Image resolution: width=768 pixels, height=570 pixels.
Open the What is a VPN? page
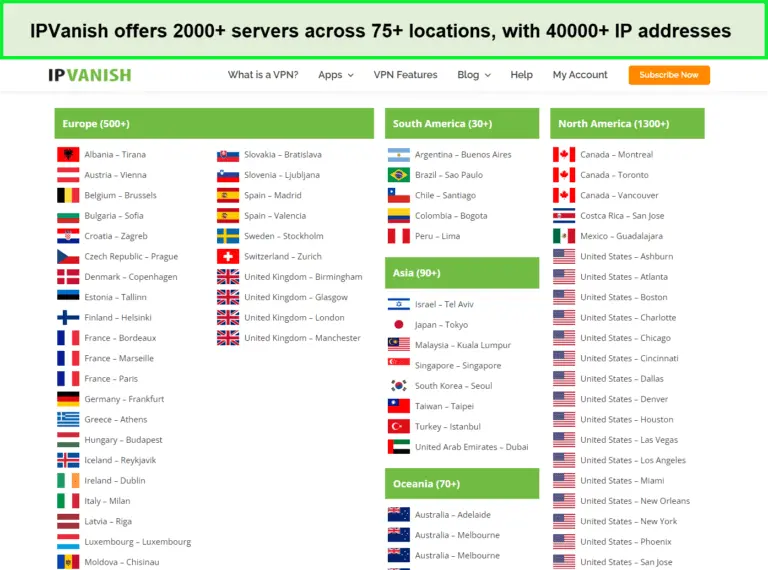point(263,75)
